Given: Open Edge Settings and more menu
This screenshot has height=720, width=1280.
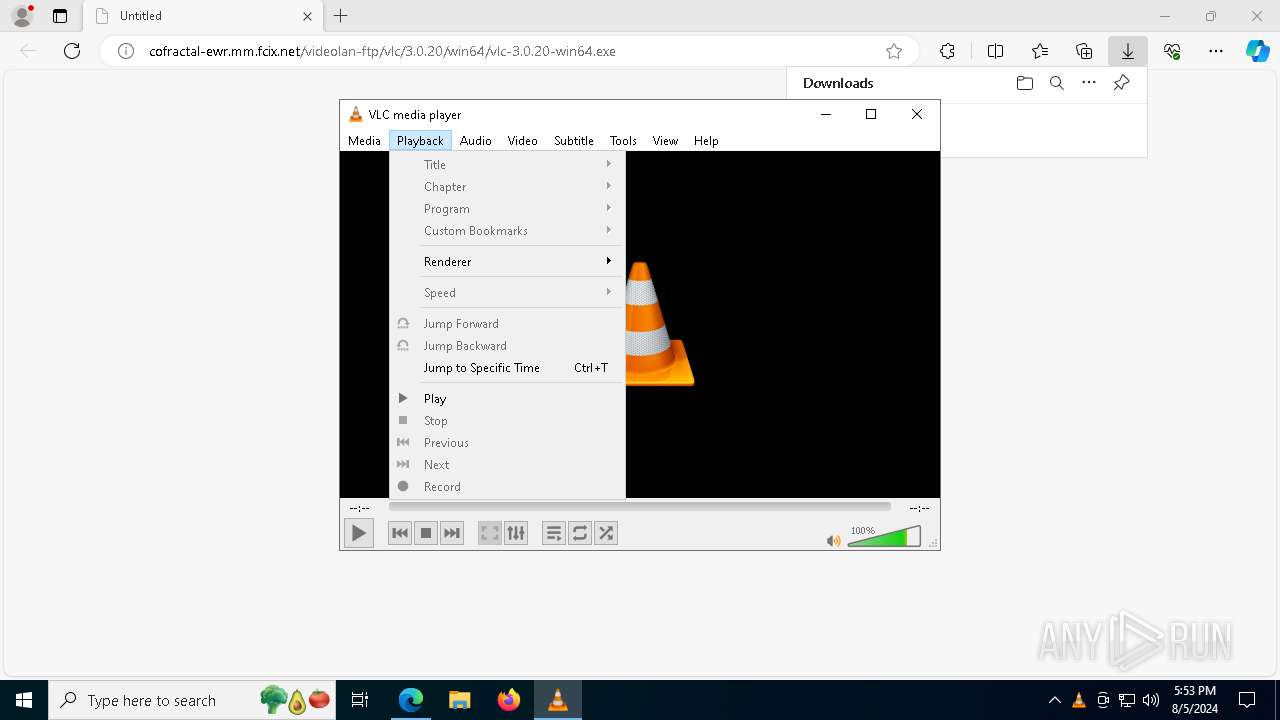Looking at the screenshot, I should point(1216,51).
